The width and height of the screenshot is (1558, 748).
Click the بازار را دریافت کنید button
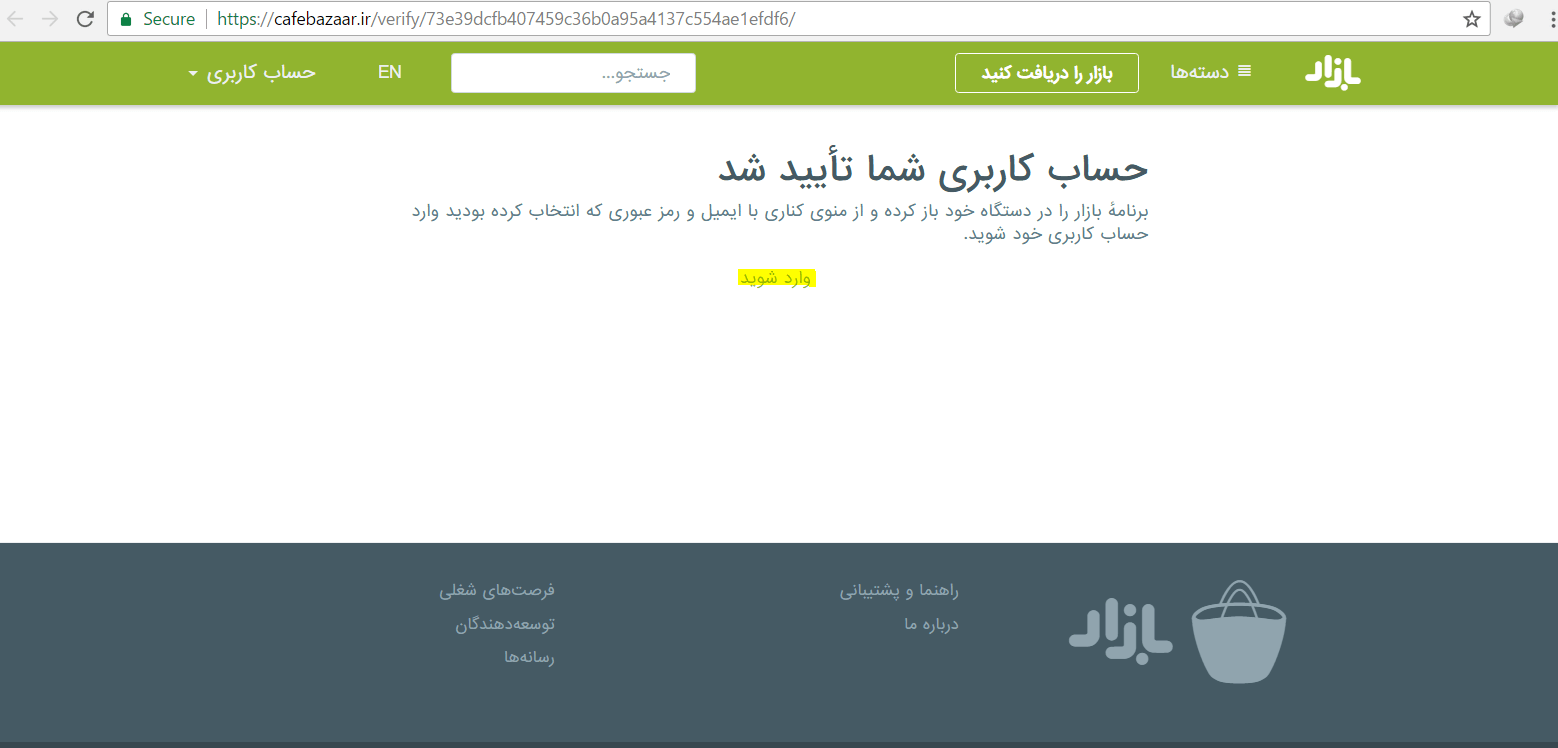coord(1047,73)
